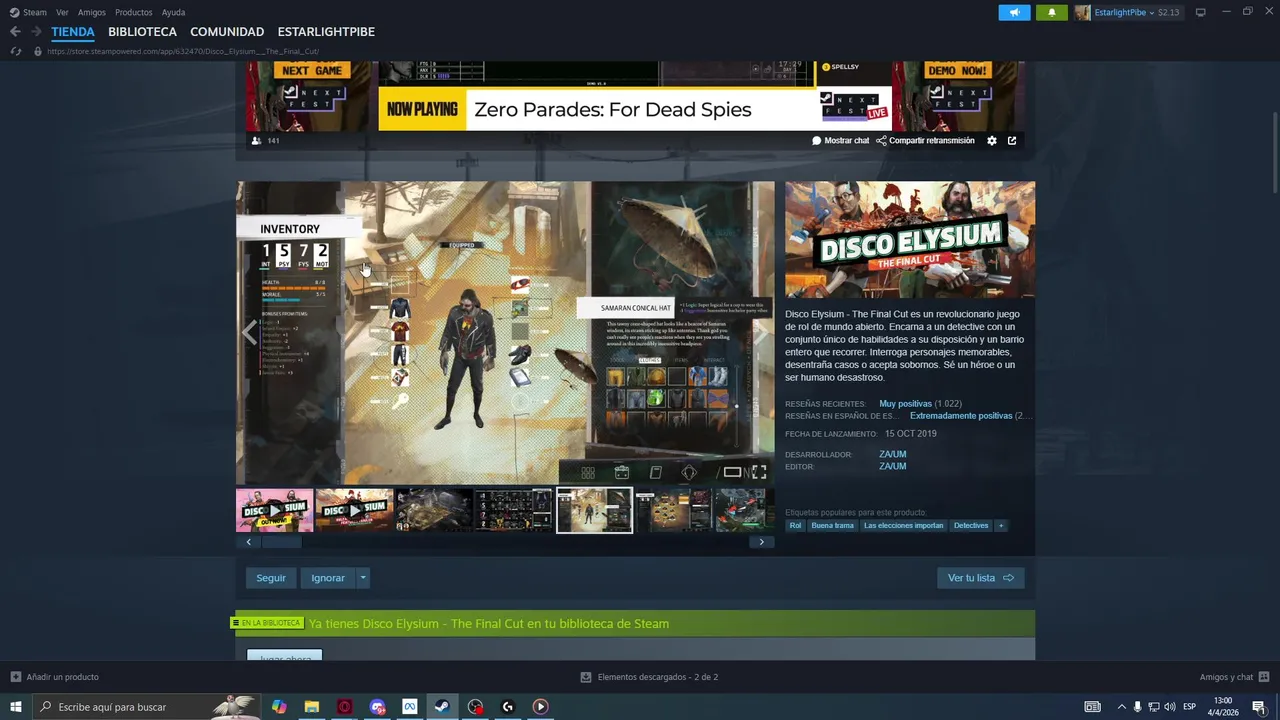Open the Windows Start menu
Screen dimensions: 1280x720
tap(16, 707)
